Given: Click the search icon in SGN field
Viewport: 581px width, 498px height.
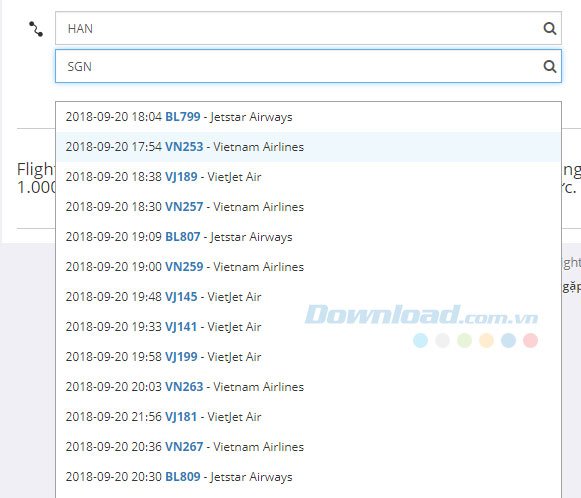Looking at the screenshot, I should tap(550, 67).
